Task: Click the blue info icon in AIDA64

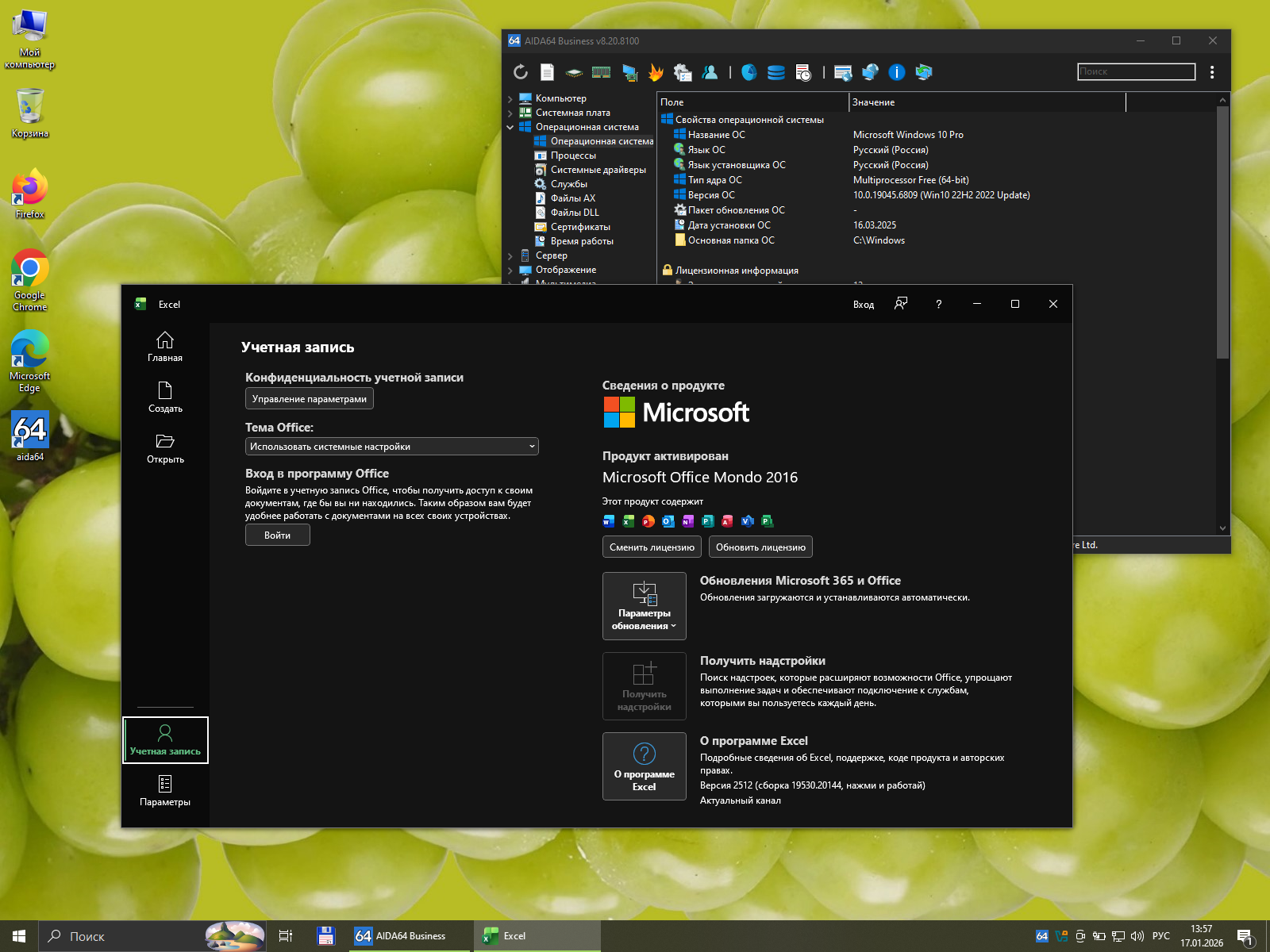Action: 896,72
